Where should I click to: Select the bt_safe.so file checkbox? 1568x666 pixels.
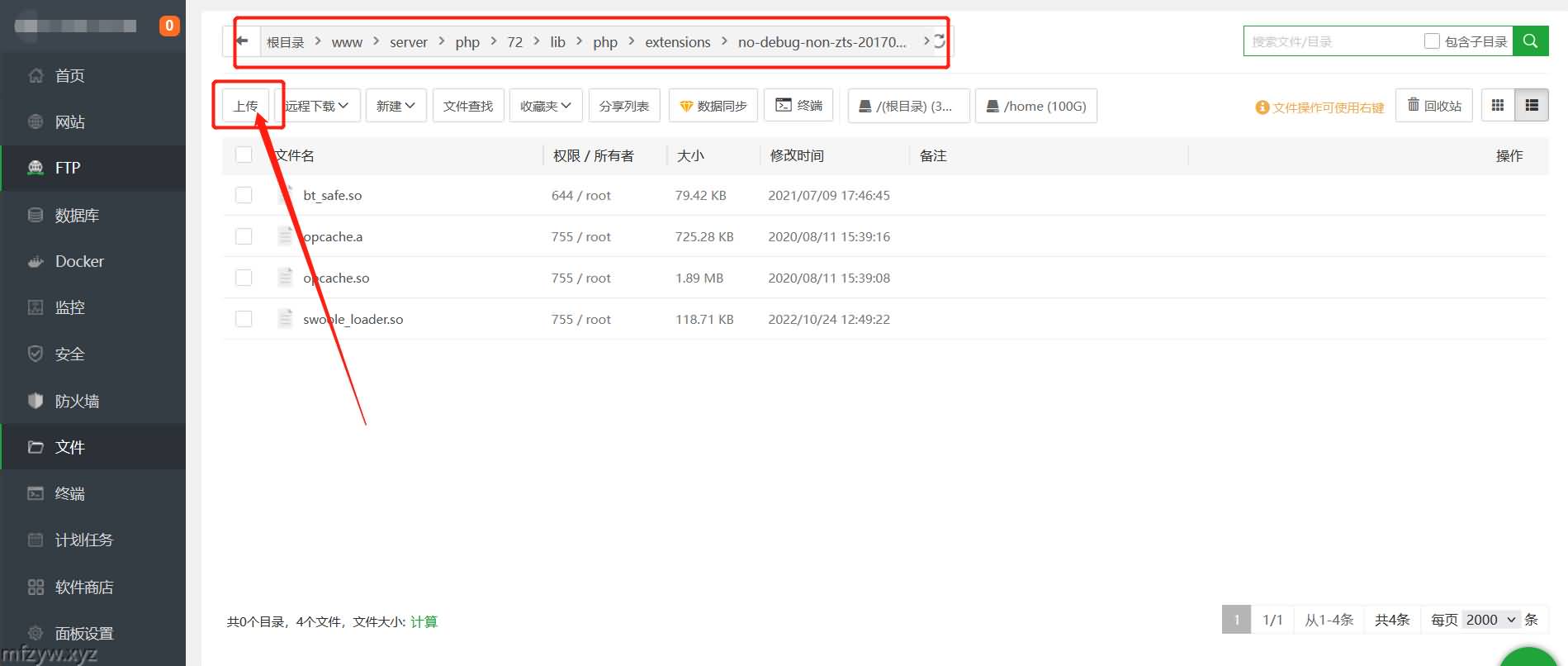(x=244, y=195)
